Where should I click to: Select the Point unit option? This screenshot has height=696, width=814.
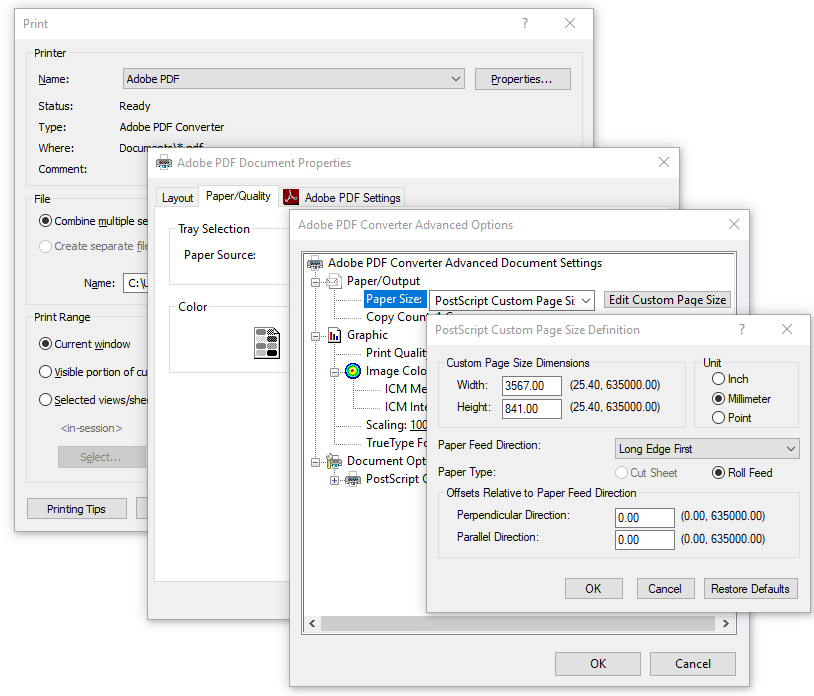point(718,418)
